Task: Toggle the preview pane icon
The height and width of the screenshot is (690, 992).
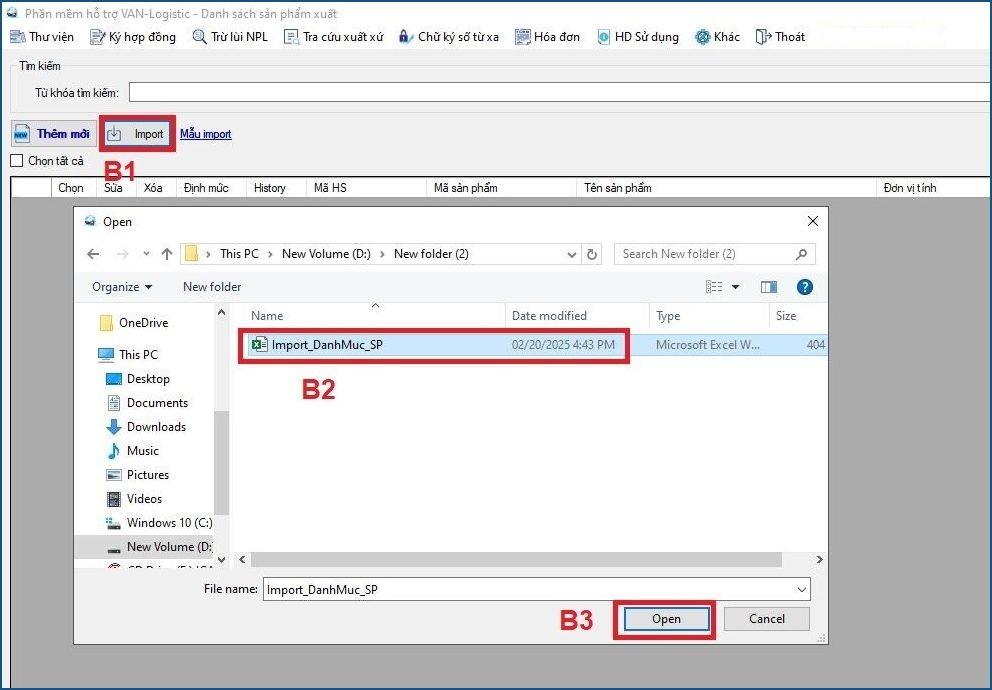Action: click(769, 287)
